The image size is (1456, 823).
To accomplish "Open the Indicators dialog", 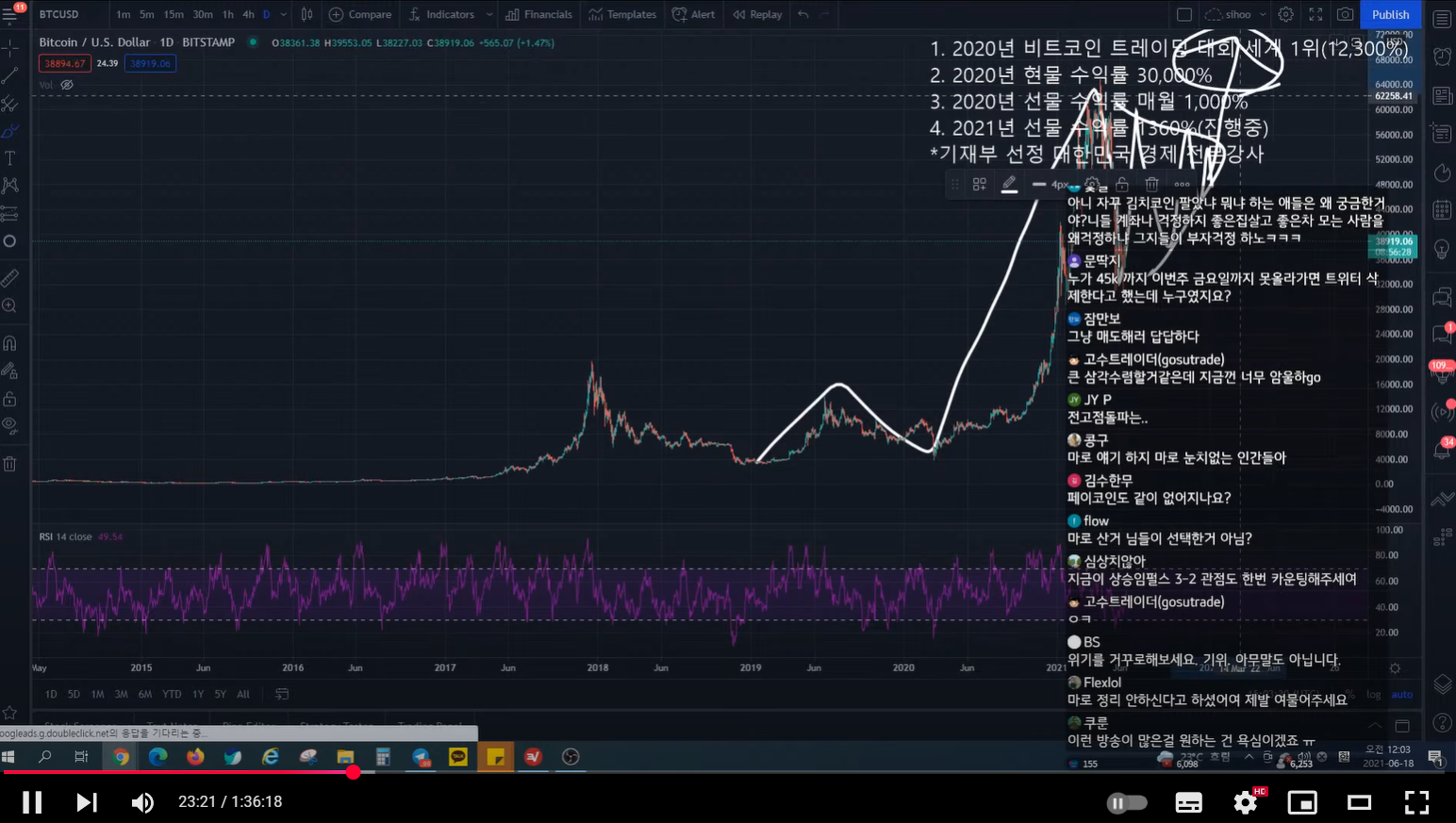I will (x=442, y=14).
